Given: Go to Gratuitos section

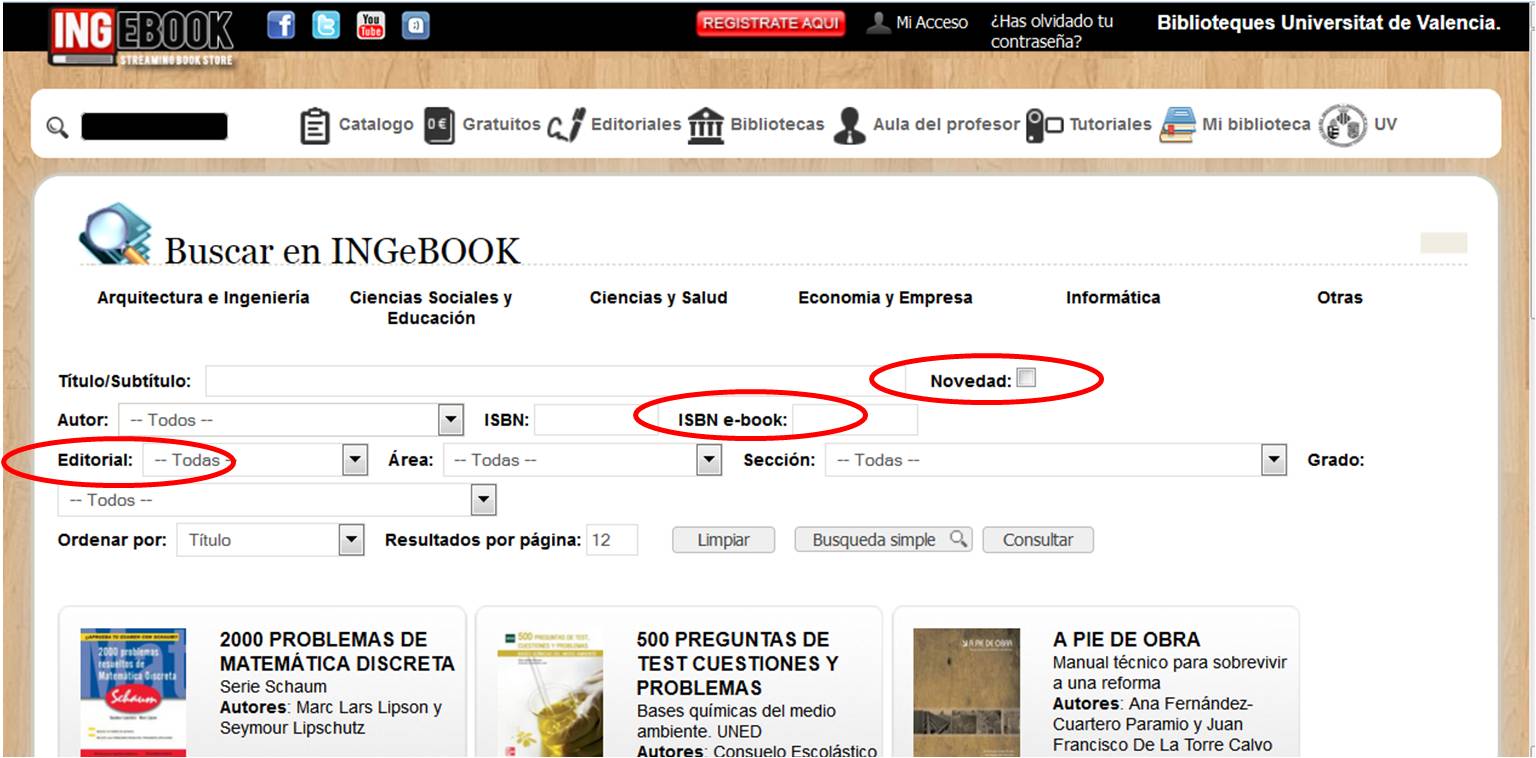Looking at the screenshot, I should (501, 125).
